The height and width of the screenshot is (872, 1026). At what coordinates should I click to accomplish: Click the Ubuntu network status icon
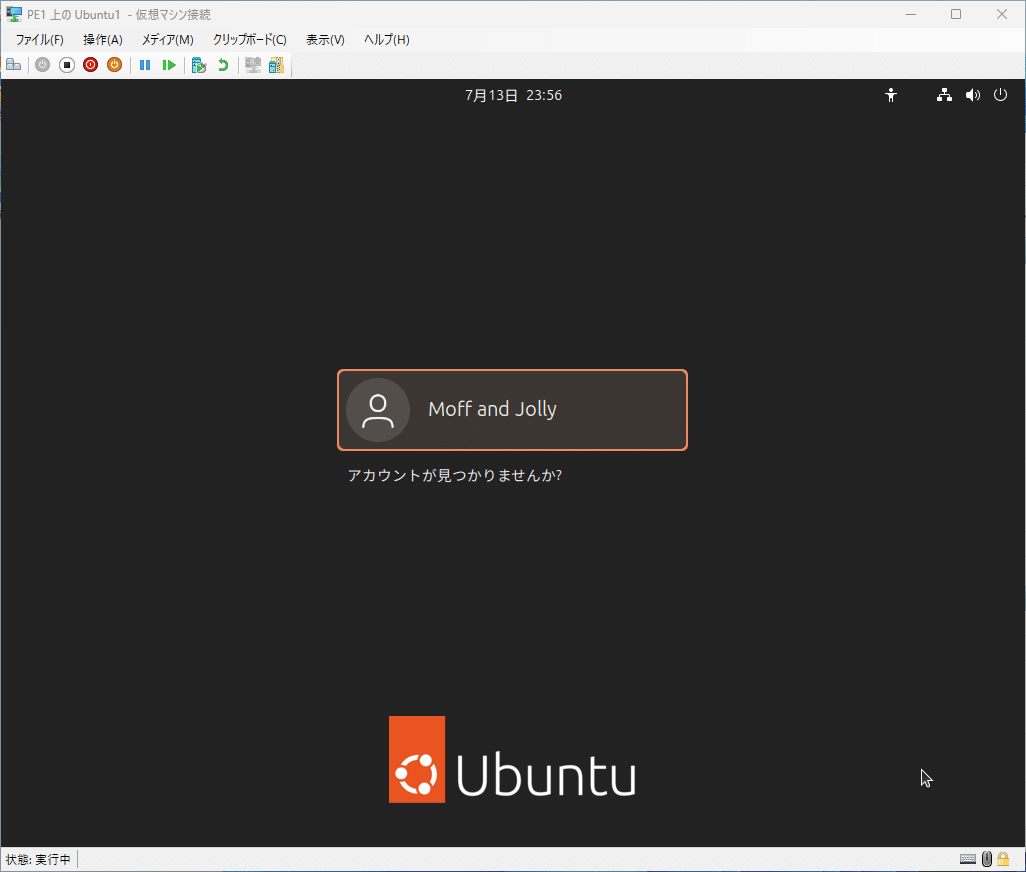(x=944, y=96)
